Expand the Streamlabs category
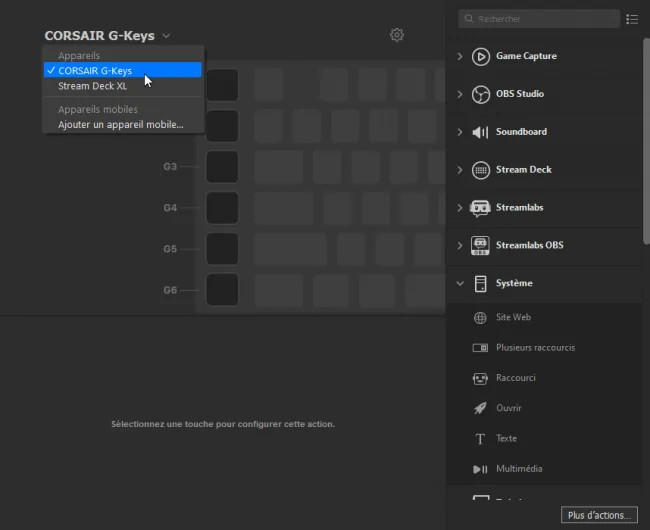Viewport: 650px width, 530px height. [x=460, y=208]
